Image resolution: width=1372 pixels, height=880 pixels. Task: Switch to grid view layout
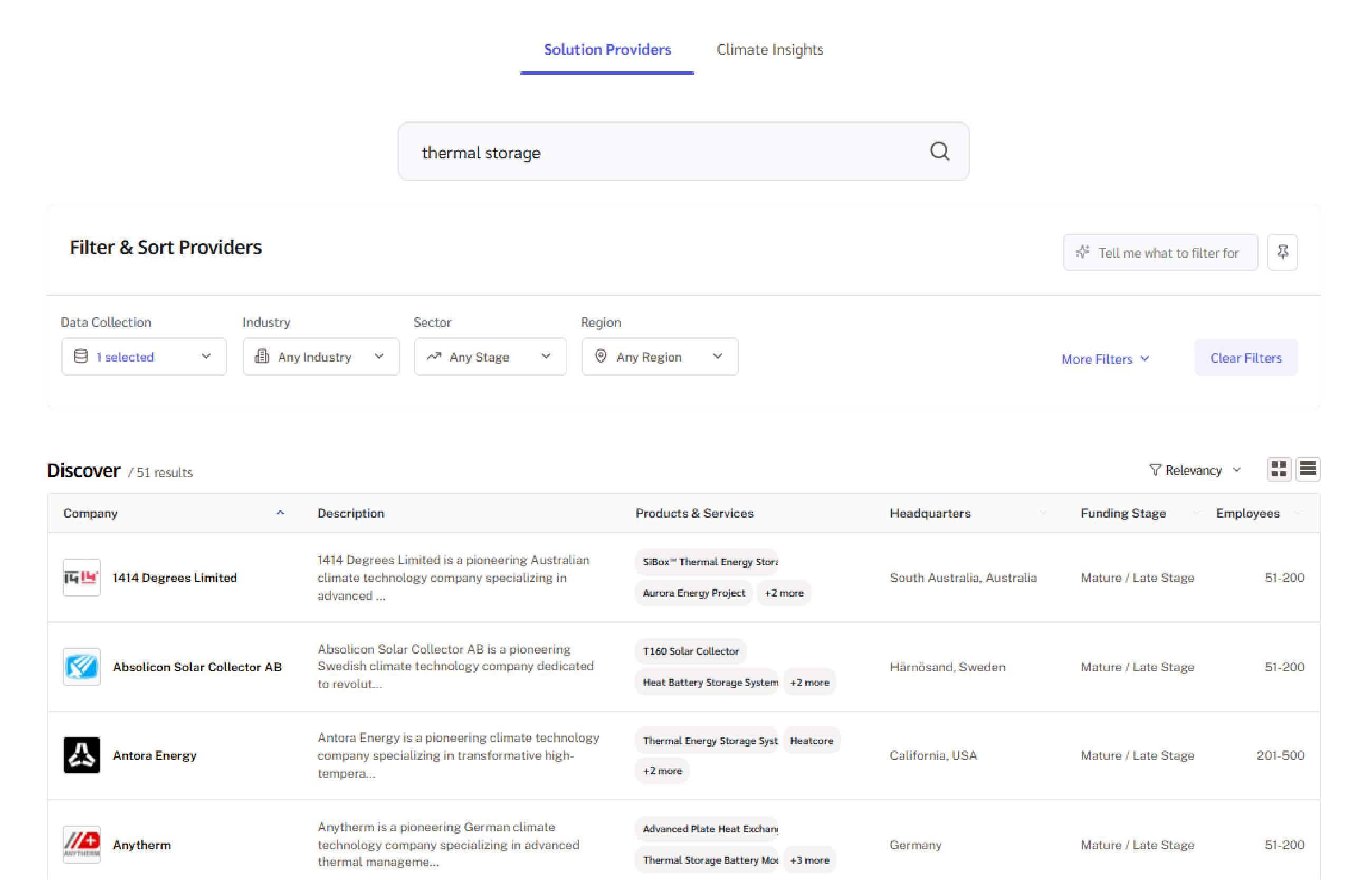[1278, 469]
